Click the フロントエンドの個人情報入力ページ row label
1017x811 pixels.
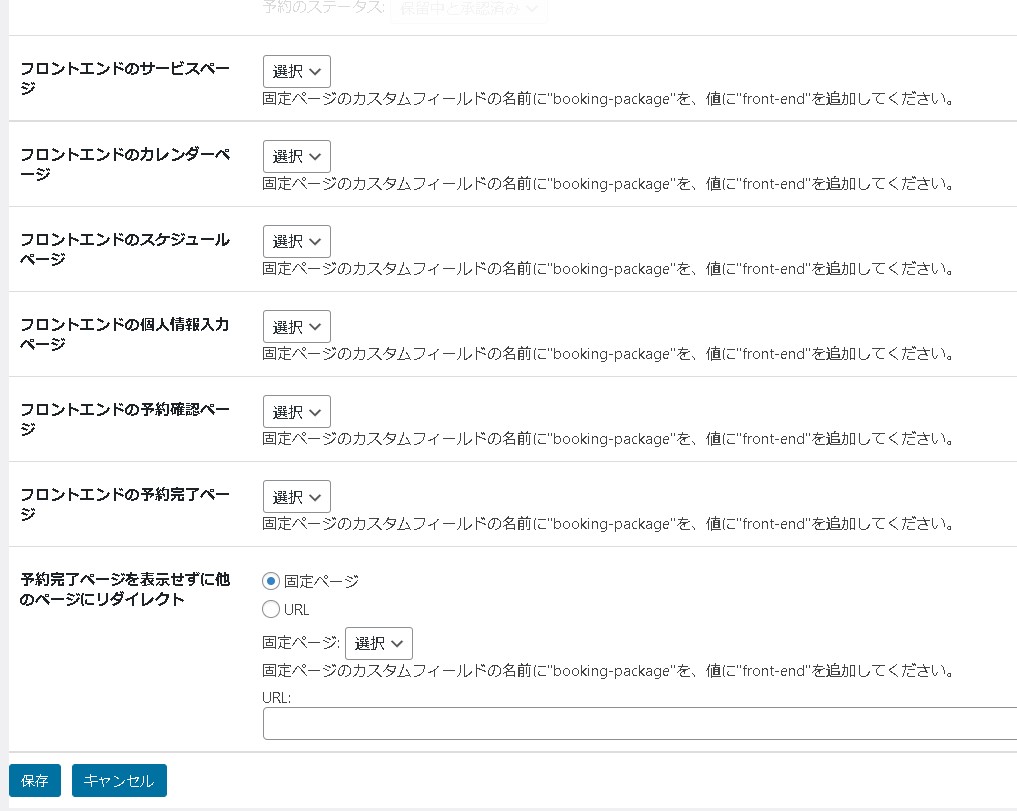pos(125,333)
